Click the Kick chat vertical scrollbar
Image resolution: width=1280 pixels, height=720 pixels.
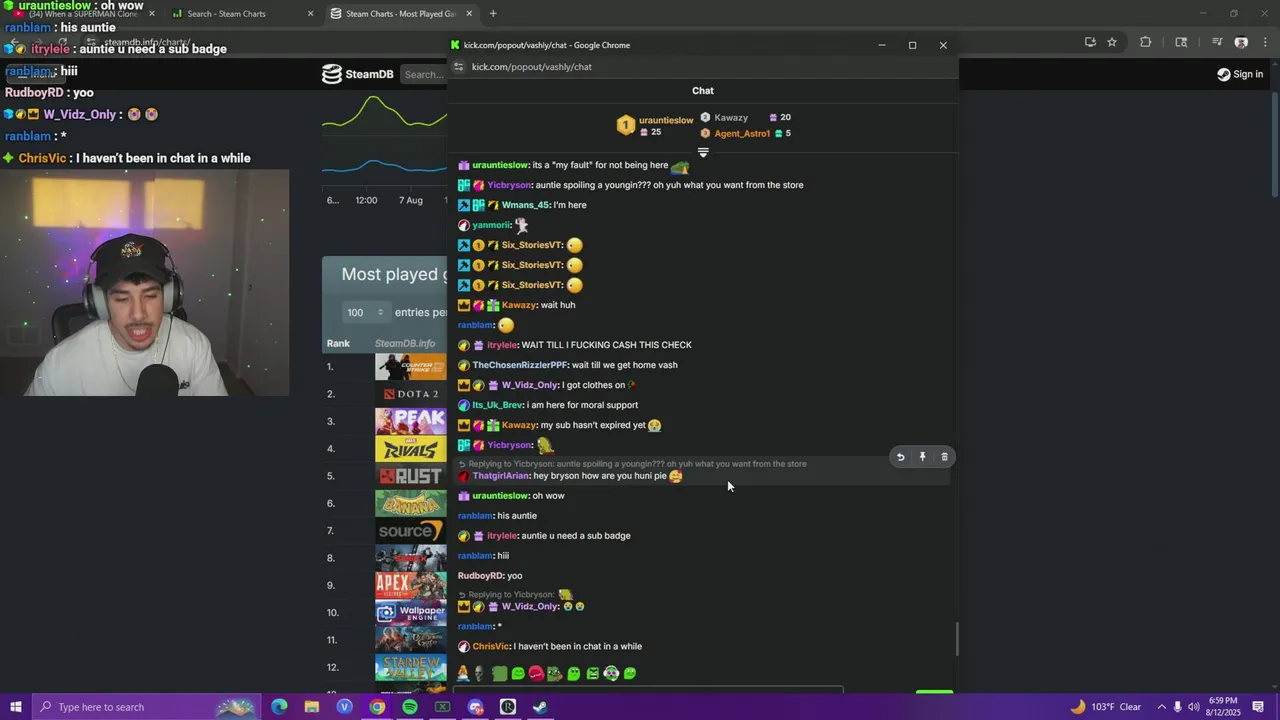tap(957, 638)
